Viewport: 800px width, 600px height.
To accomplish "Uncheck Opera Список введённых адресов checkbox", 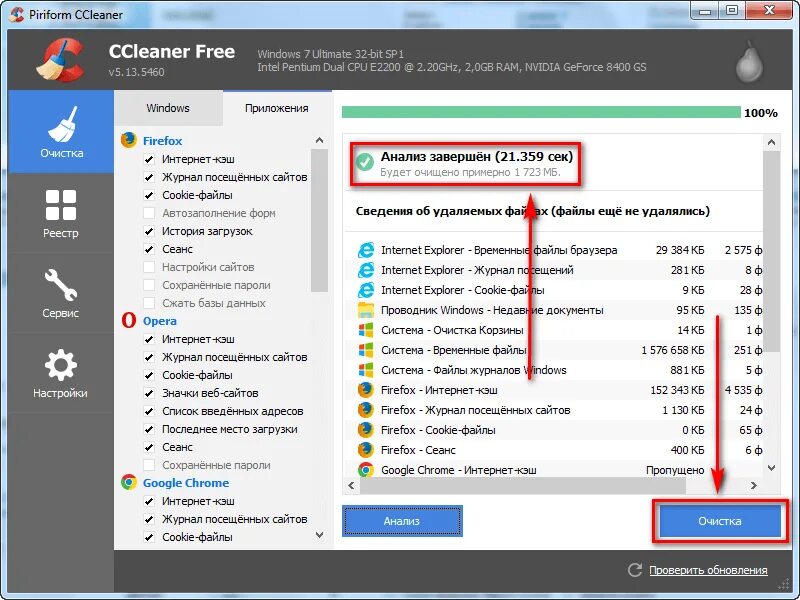I will point(149,411).
